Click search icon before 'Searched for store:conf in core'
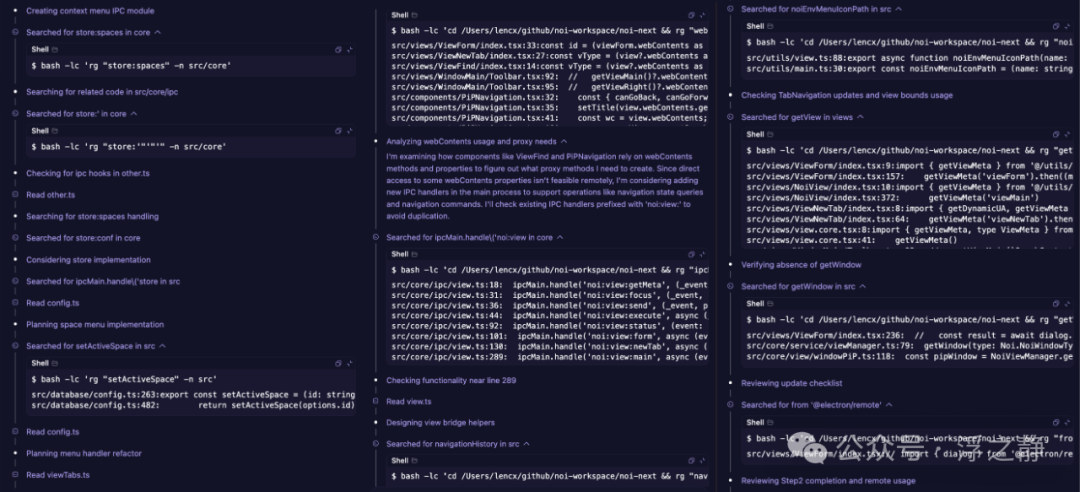This screenshot has height=492, width=1080. pyautogui.click(x=15, y=238)
